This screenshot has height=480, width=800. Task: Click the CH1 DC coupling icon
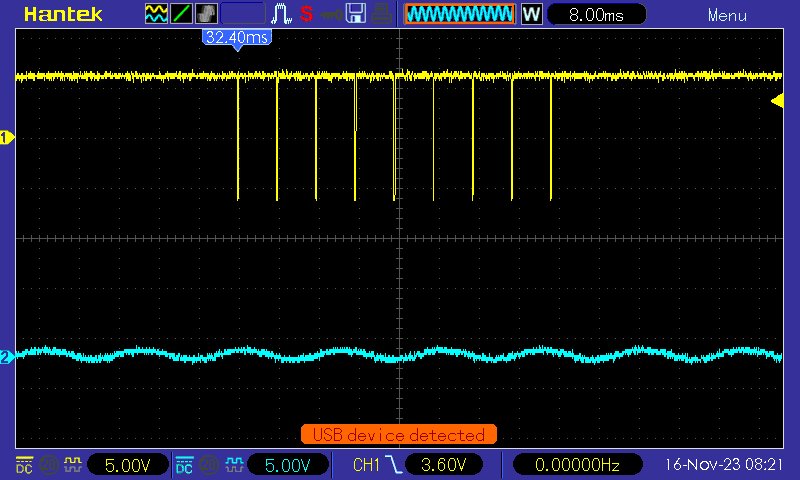coord(24,465)
